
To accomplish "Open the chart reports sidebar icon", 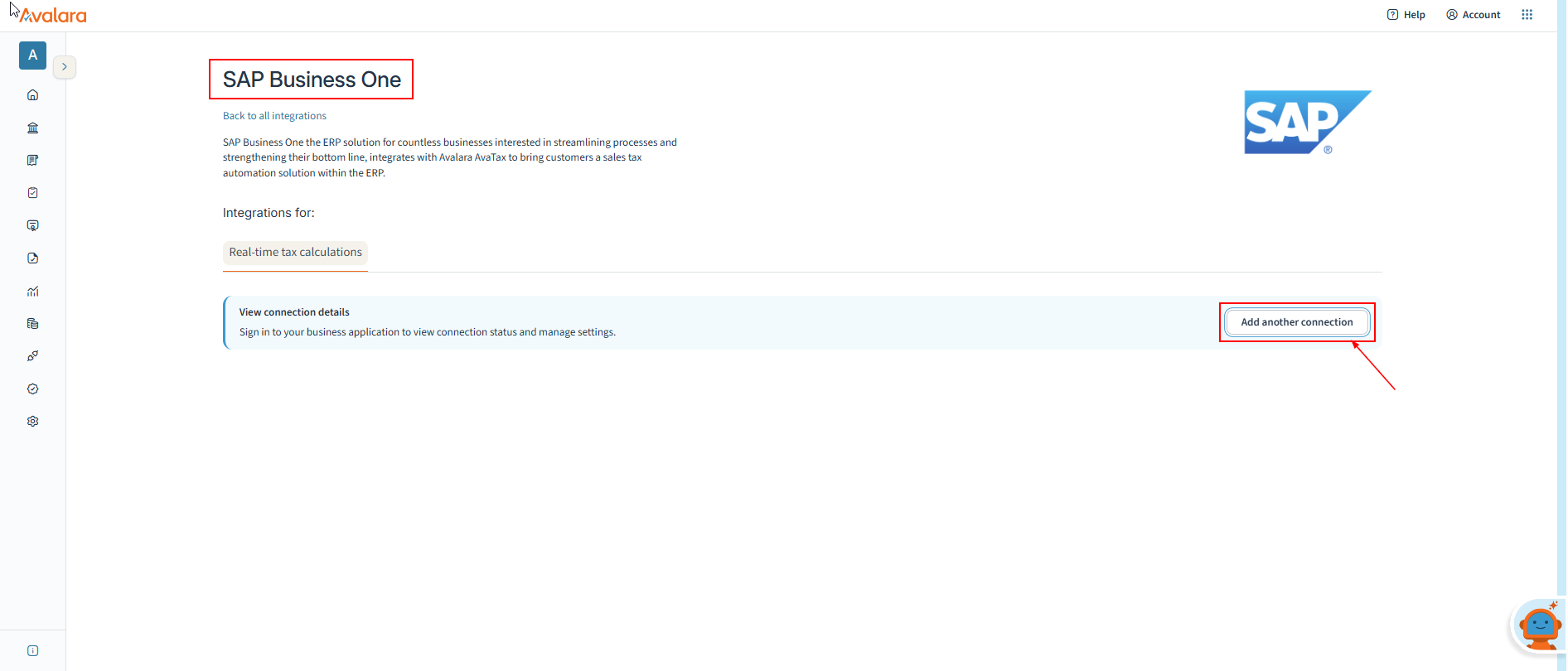I will click(32, 291).
